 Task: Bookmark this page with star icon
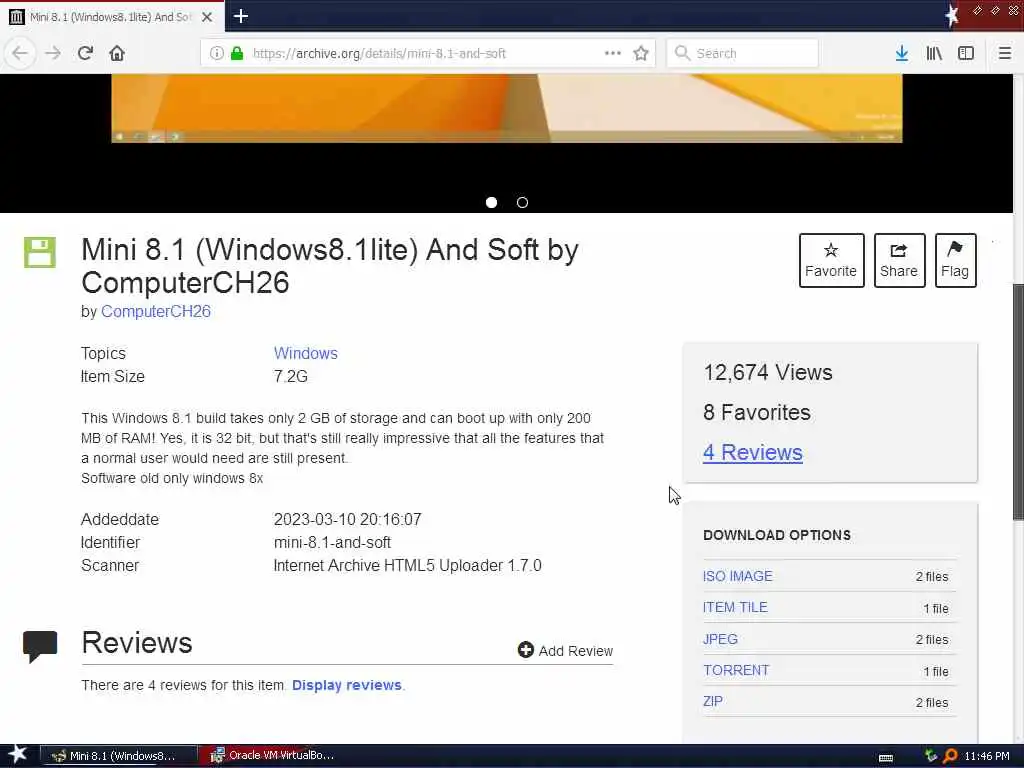[641, 53]
